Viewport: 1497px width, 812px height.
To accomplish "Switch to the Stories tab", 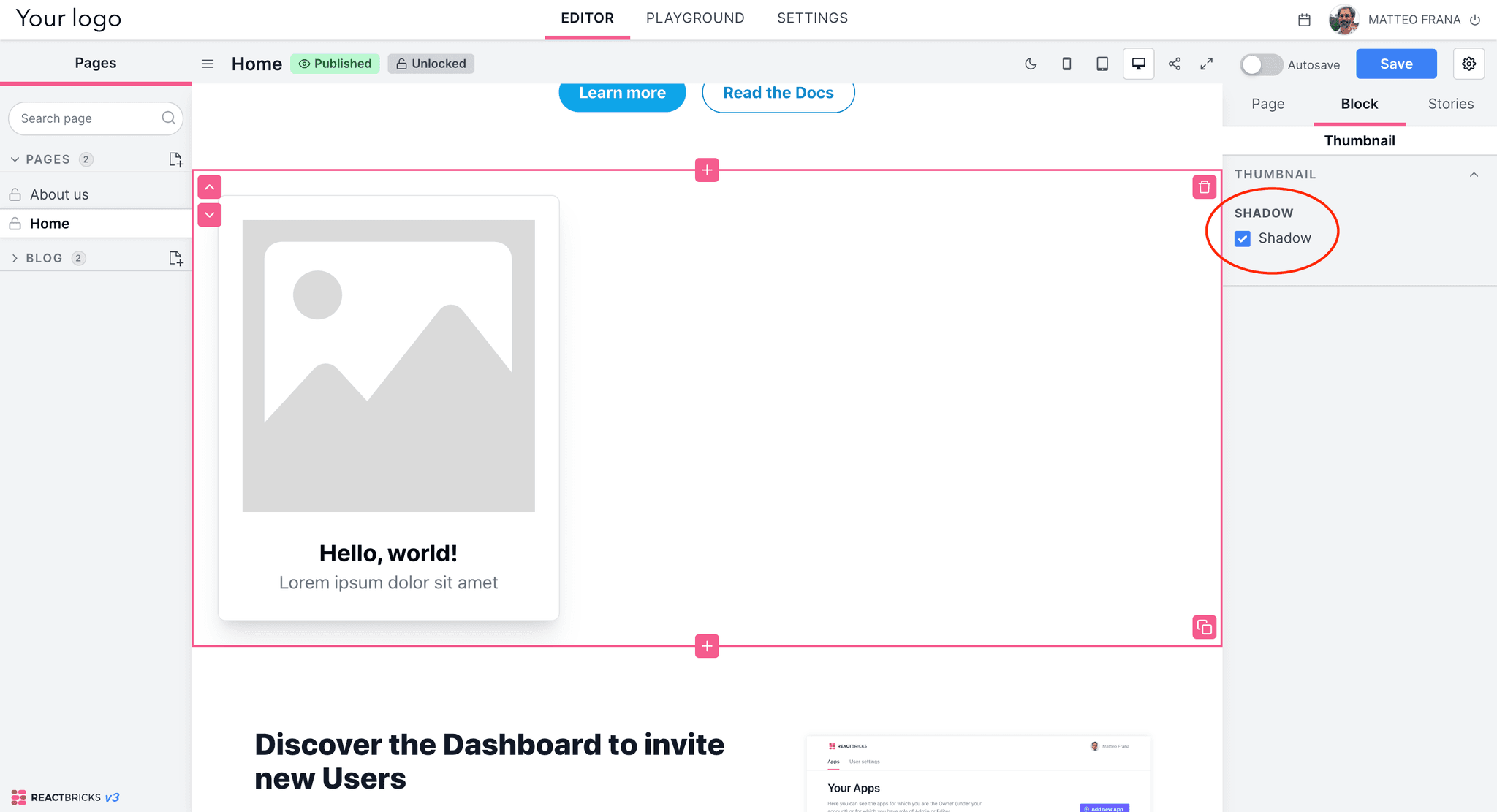I will coord(1451,103).
